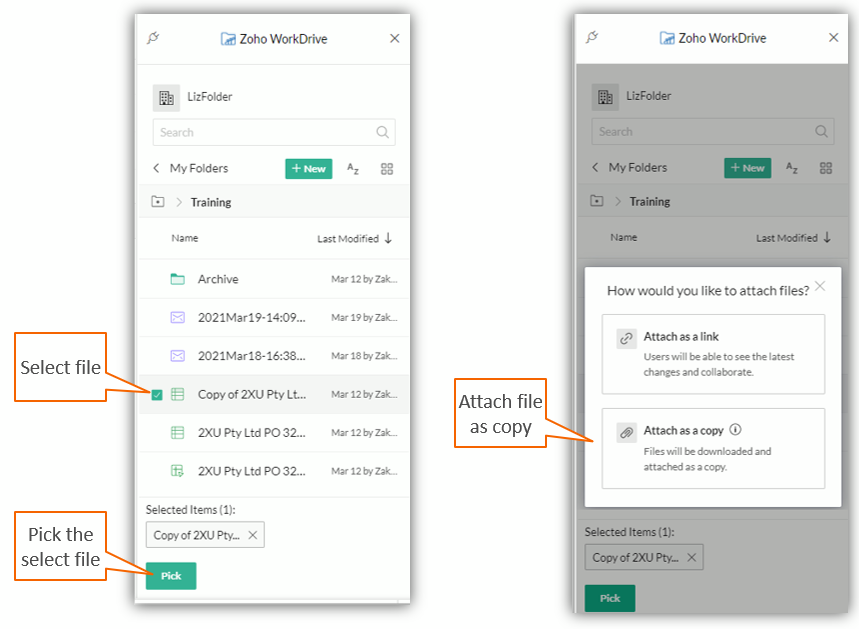Screen dimensions: 859x629
Task: Click mail icon of 2021Mar18-16:38 file
Action: click(x=177, y=356)
